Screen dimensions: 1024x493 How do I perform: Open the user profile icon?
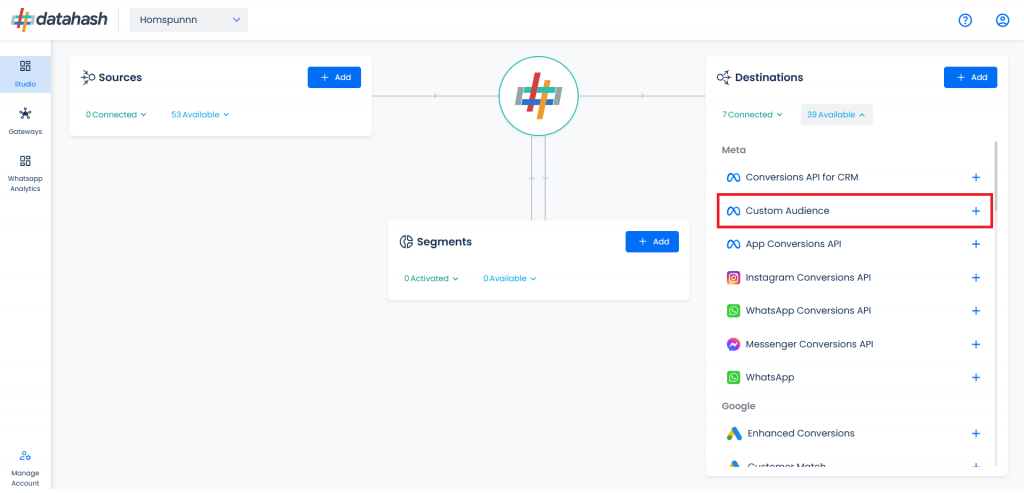(1002, 20)
